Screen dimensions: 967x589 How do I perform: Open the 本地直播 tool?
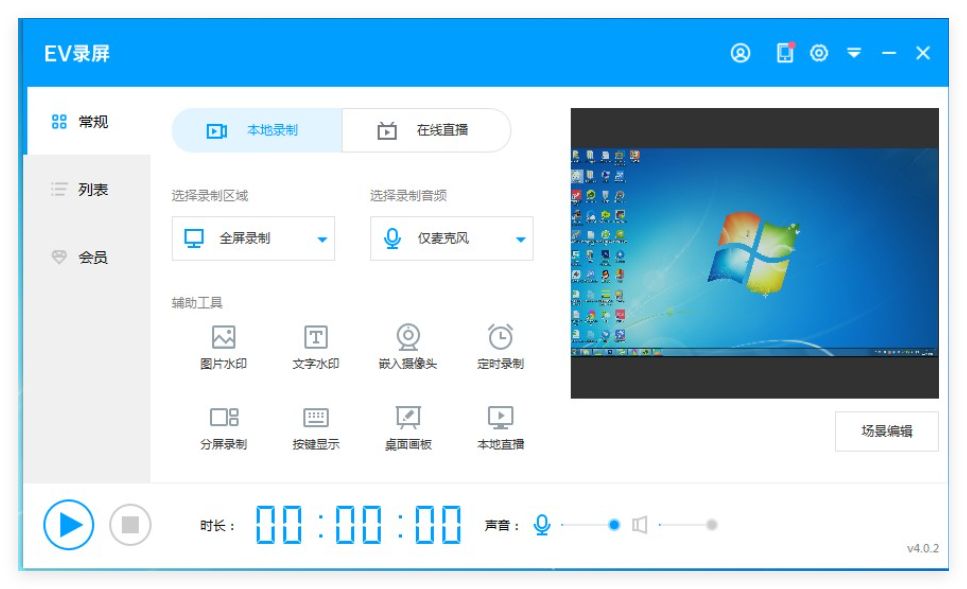coord(500,428)
